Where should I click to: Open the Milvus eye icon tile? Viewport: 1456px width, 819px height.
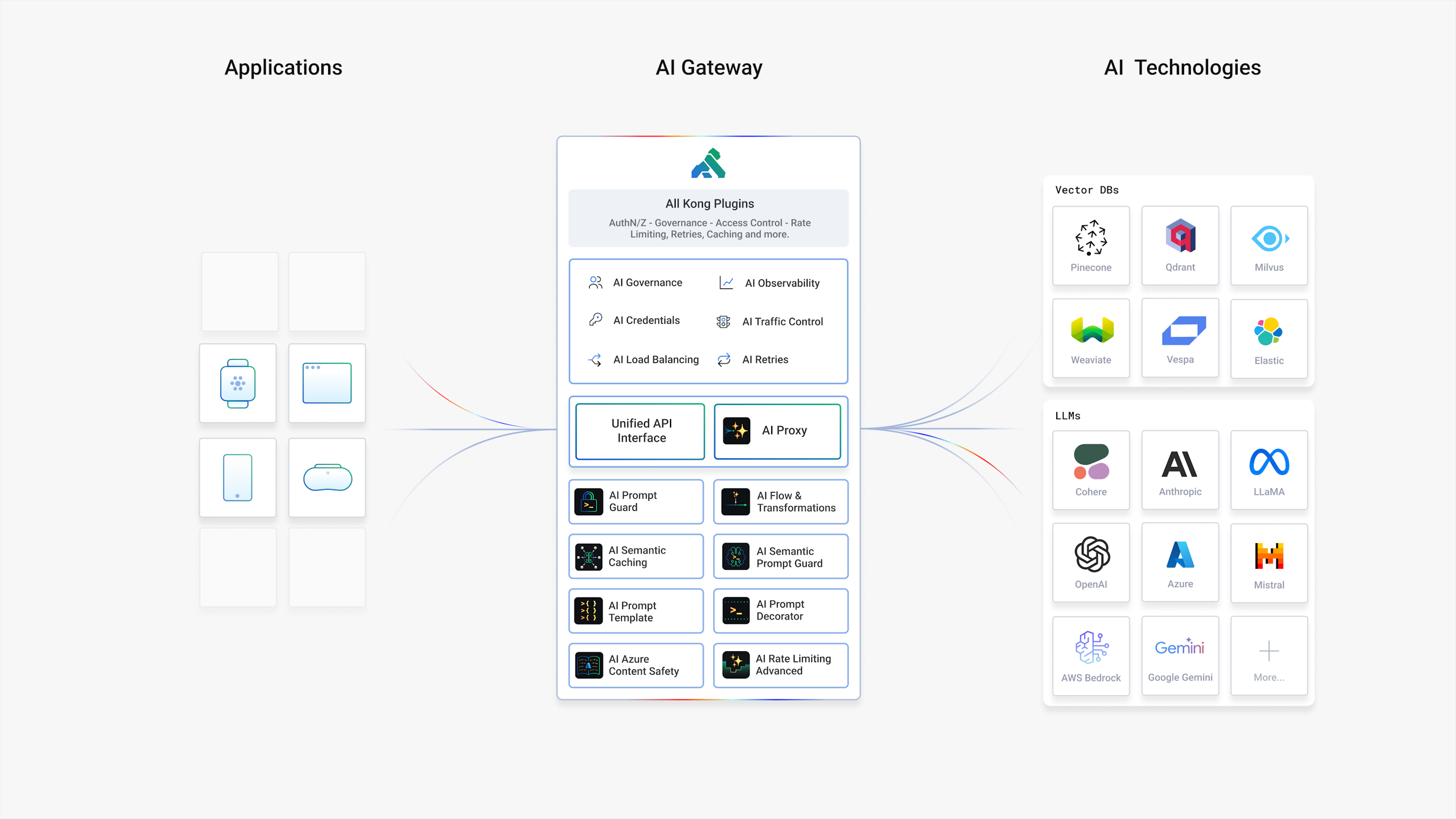(x=1268, y=246)
